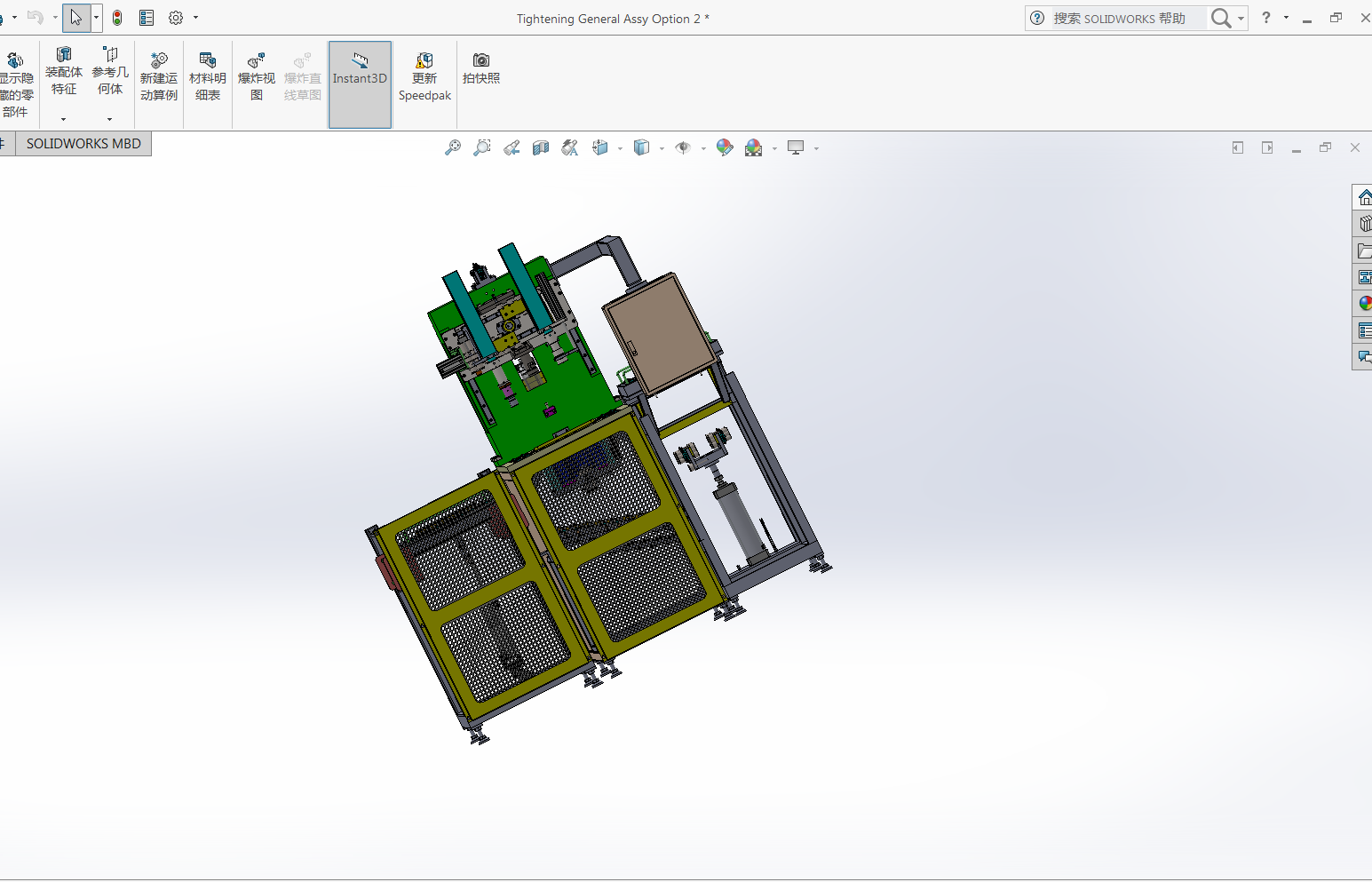
Task: Expand the Hide/Show Items eye dropdown
Action: click(x=703, y=149)
